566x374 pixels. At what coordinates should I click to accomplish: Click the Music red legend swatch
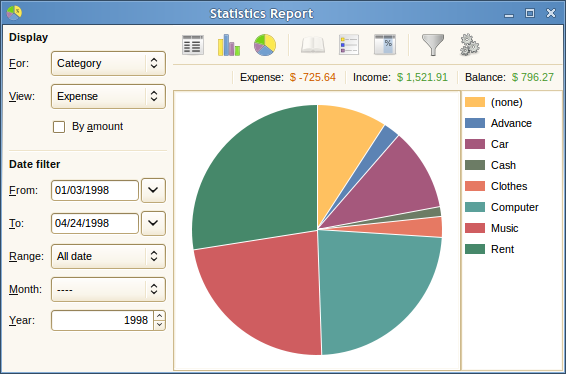pyautogui.click(x=475, y=228)
